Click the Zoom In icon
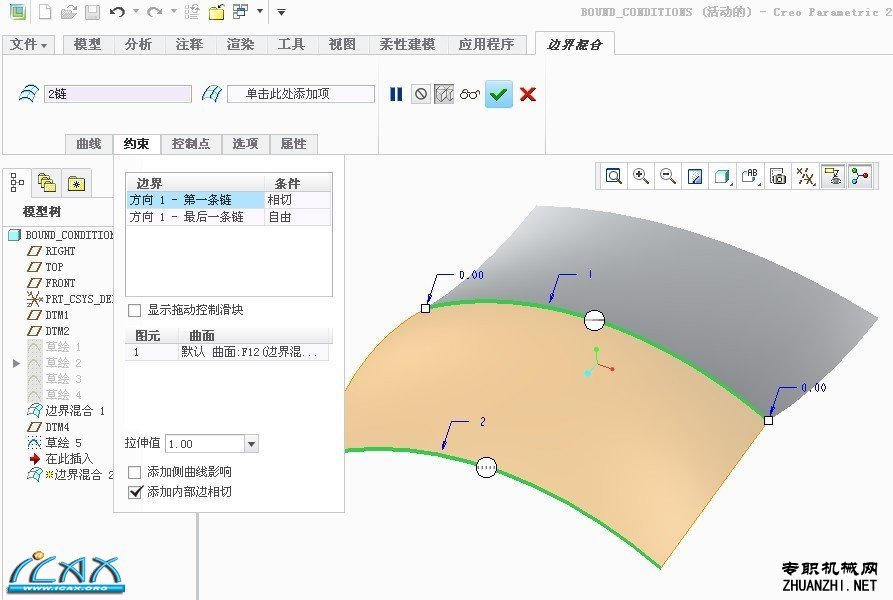This screenshot has width=893, height=600. tap(641, 176)
